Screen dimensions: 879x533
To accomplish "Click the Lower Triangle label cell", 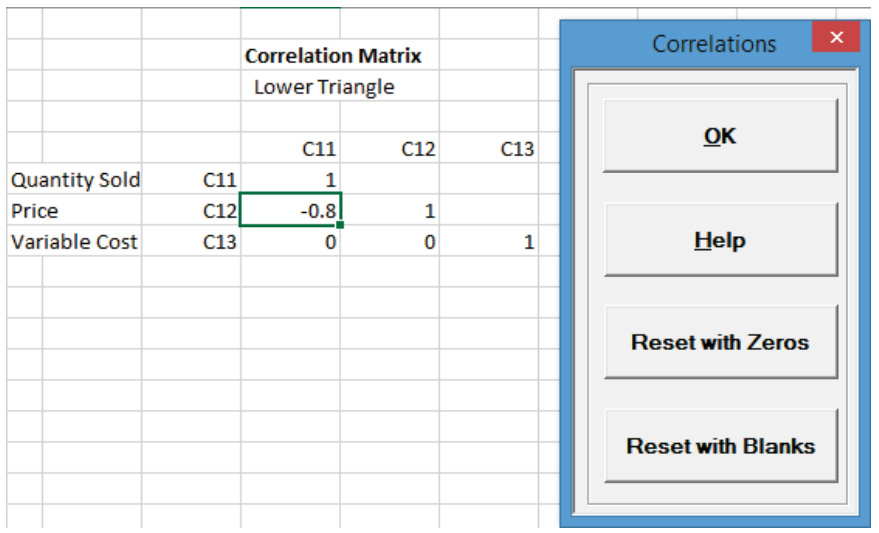I will tap(323, 87).
